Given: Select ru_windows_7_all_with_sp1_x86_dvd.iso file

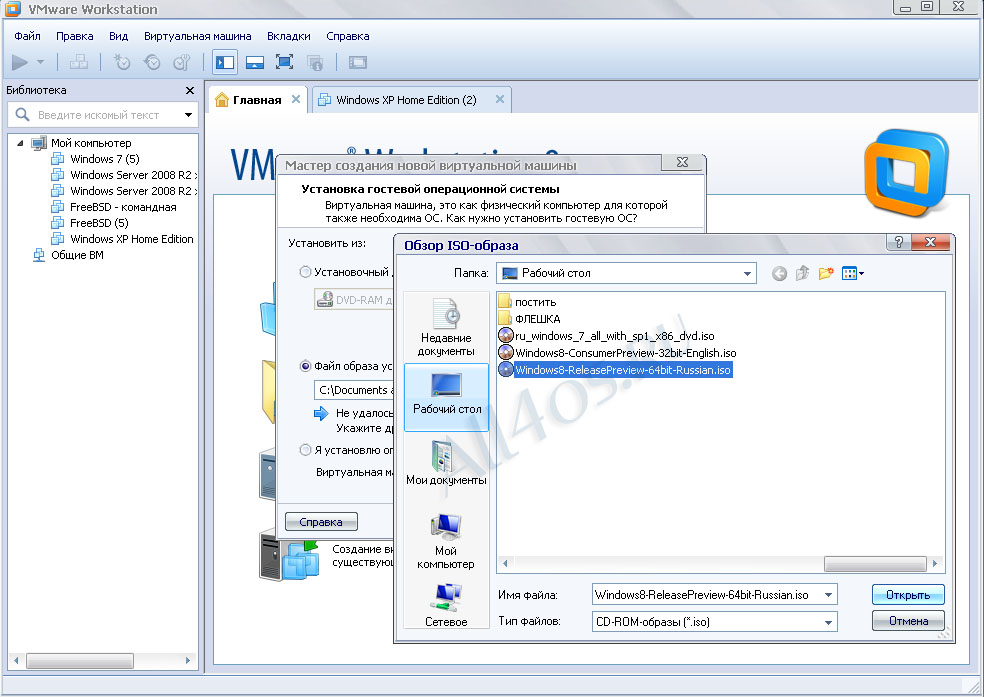Looking at the screenshot, I should point(607,336).
